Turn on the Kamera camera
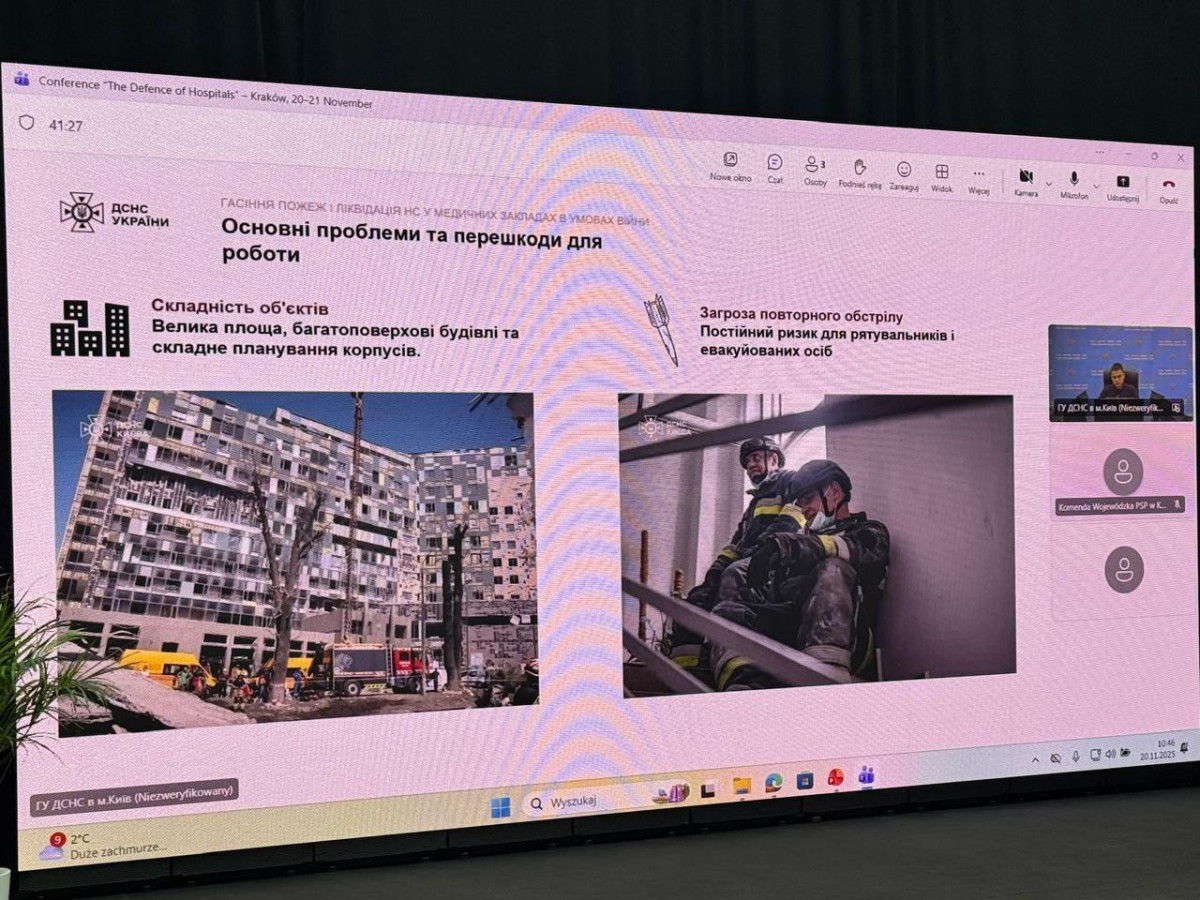Image resolution: width=1200 pixels, height=900 pixels. click(x=1025, y=180)
